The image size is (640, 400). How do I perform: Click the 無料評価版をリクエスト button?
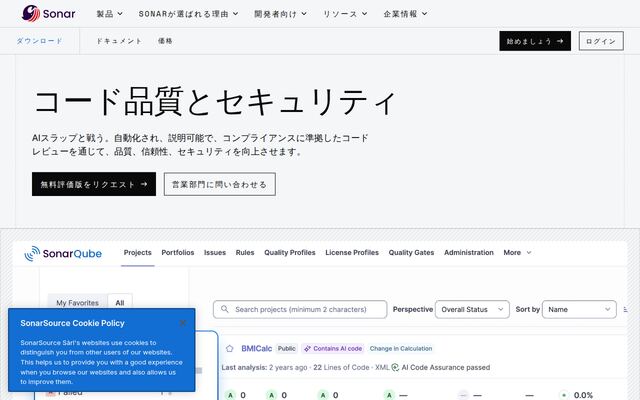[94, 184]
